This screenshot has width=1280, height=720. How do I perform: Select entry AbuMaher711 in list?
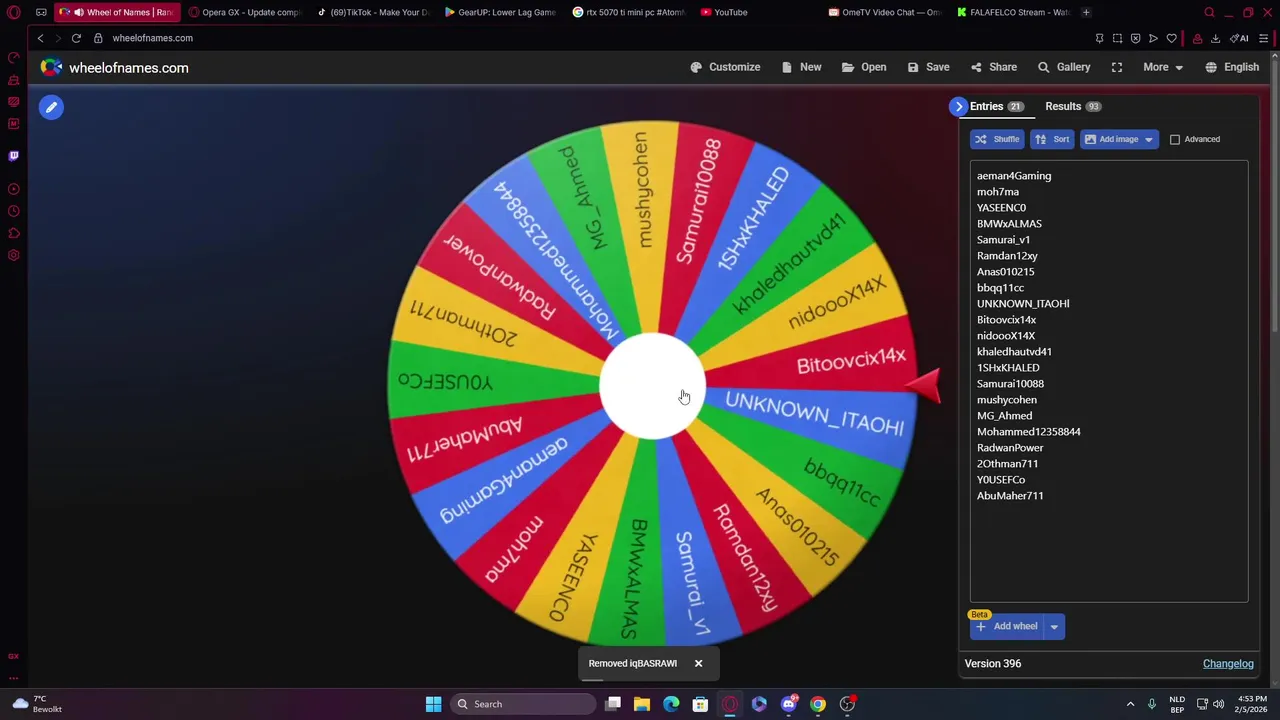click(x=1010, y=496)
